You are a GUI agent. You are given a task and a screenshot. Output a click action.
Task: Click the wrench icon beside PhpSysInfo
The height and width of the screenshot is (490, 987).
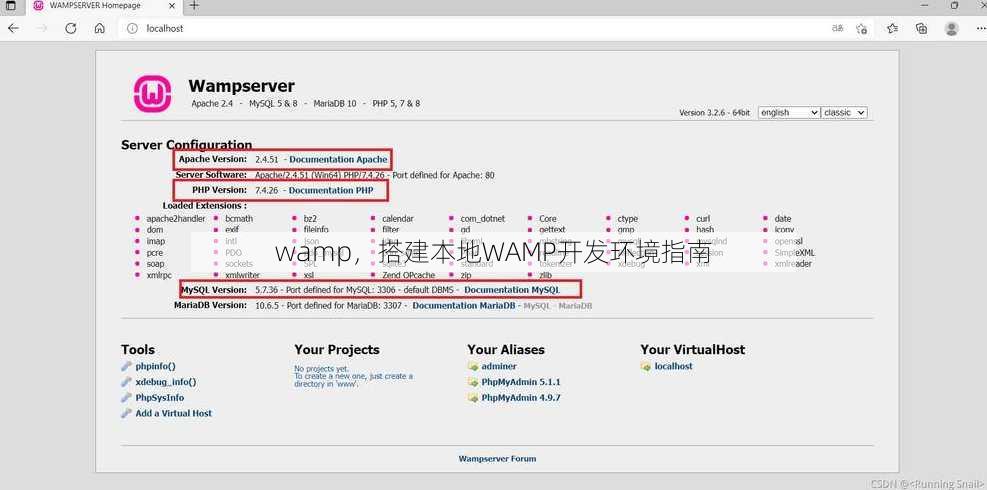pos(127,397)
